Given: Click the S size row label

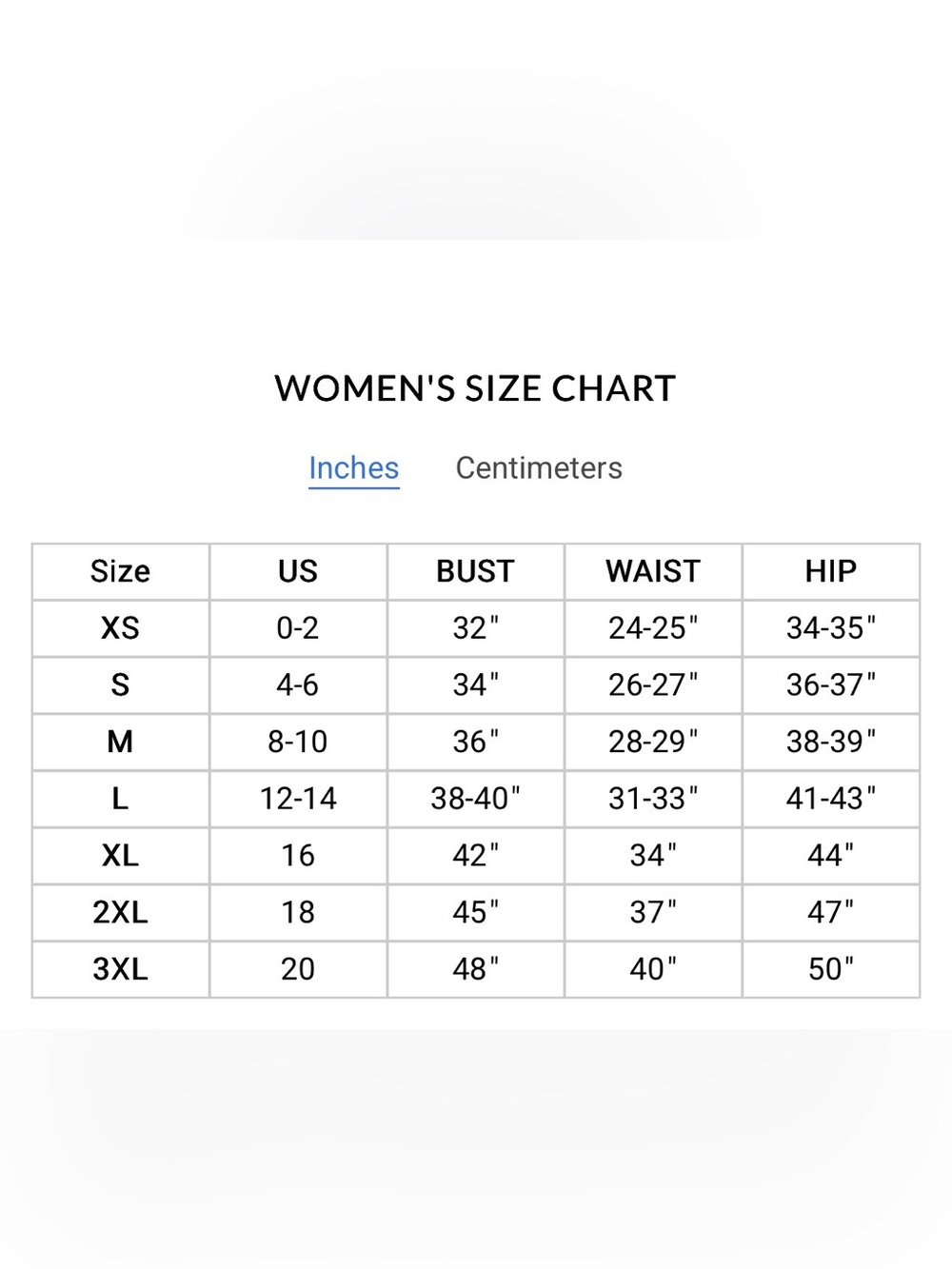Looking at the screenshot, I should tap(120, 685).
